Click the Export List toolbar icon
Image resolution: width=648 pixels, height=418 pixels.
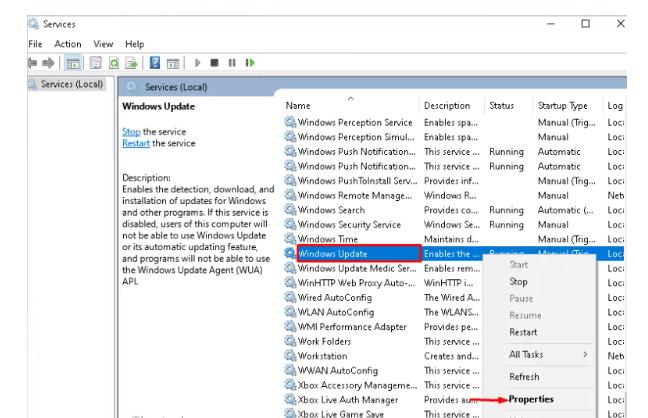point(131,63)
